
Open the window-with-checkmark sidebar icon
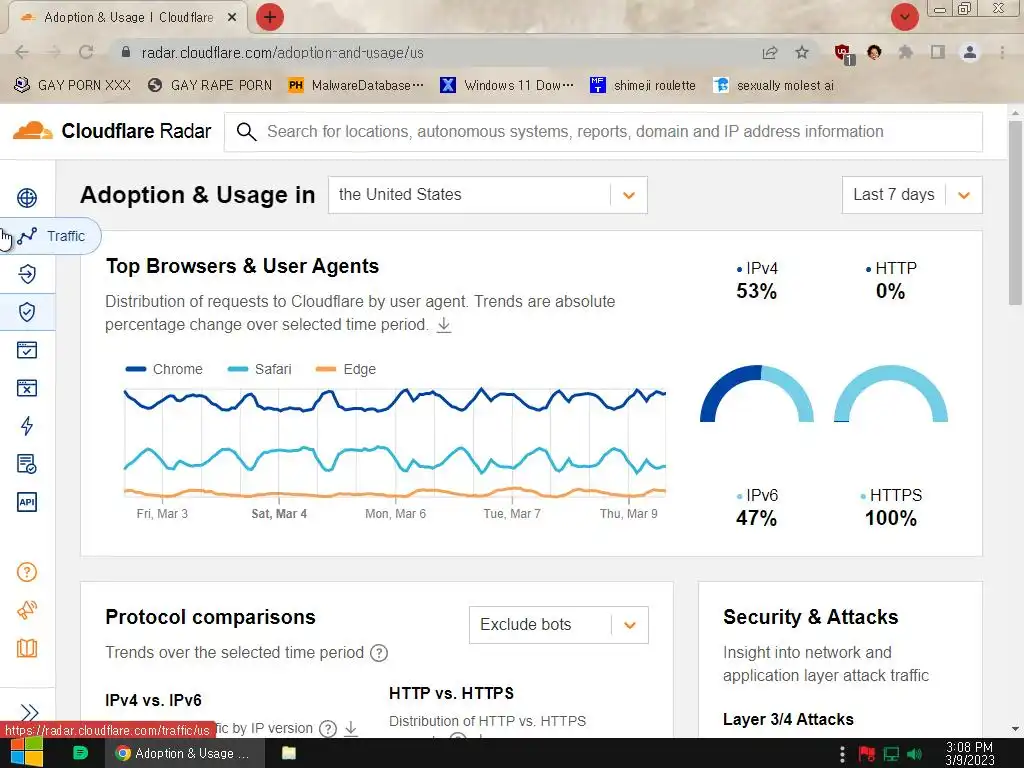click(27, 350)
